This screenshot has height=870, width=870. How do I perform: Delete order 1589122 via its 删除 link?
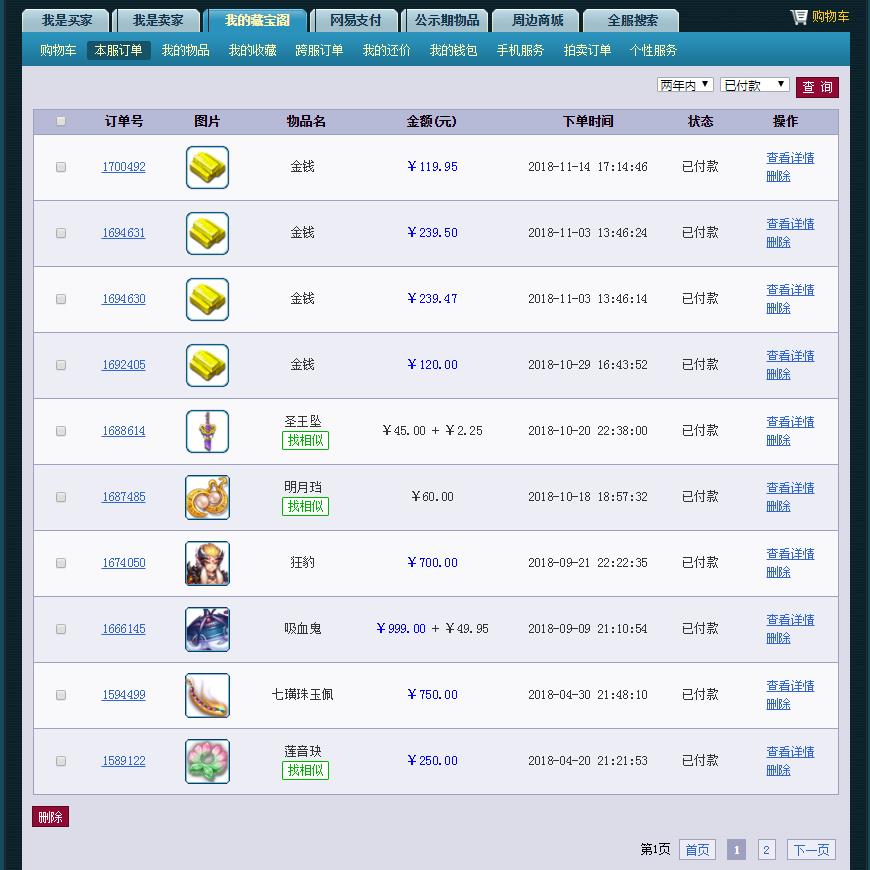tap(778, 770)
